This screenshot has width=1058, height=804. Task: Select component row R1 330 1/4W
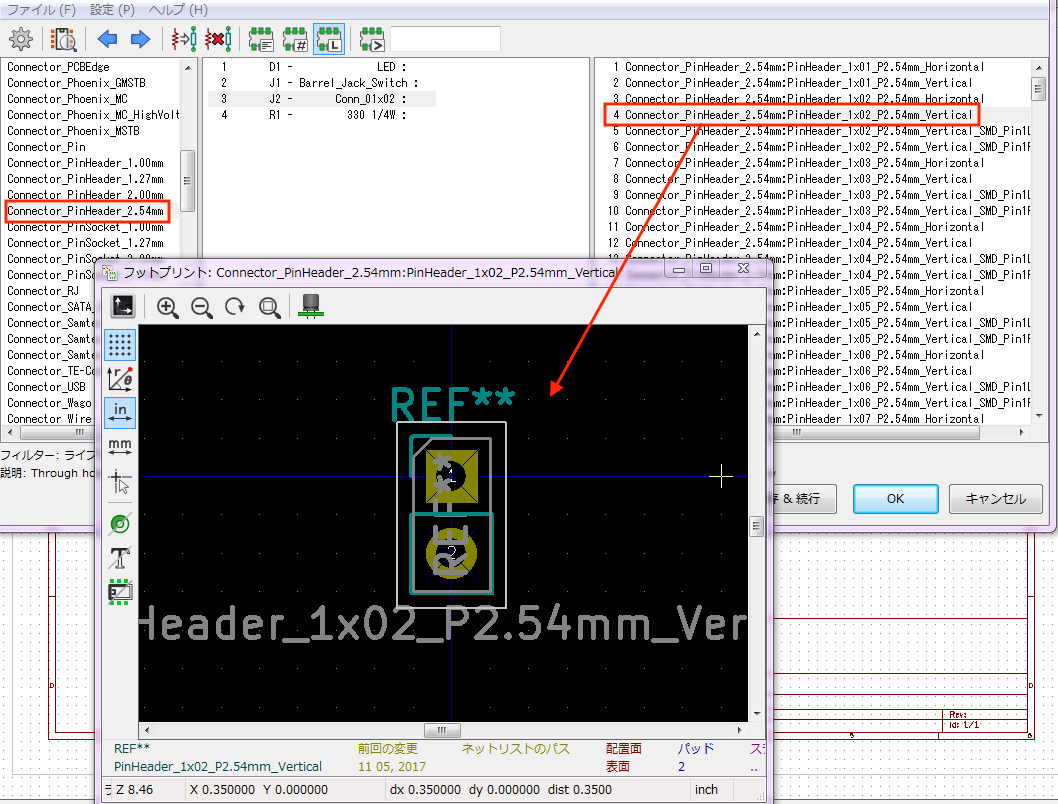pos(321,115)
